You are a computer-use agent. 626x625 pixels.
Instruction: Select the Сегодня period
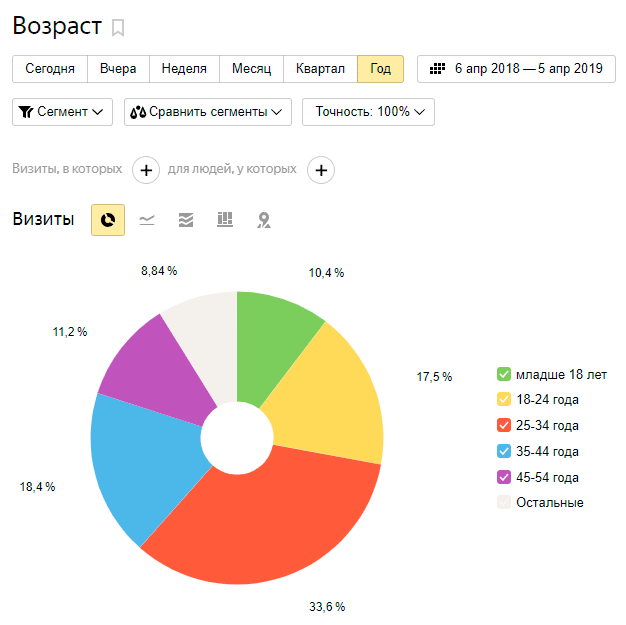coord(50,69)
